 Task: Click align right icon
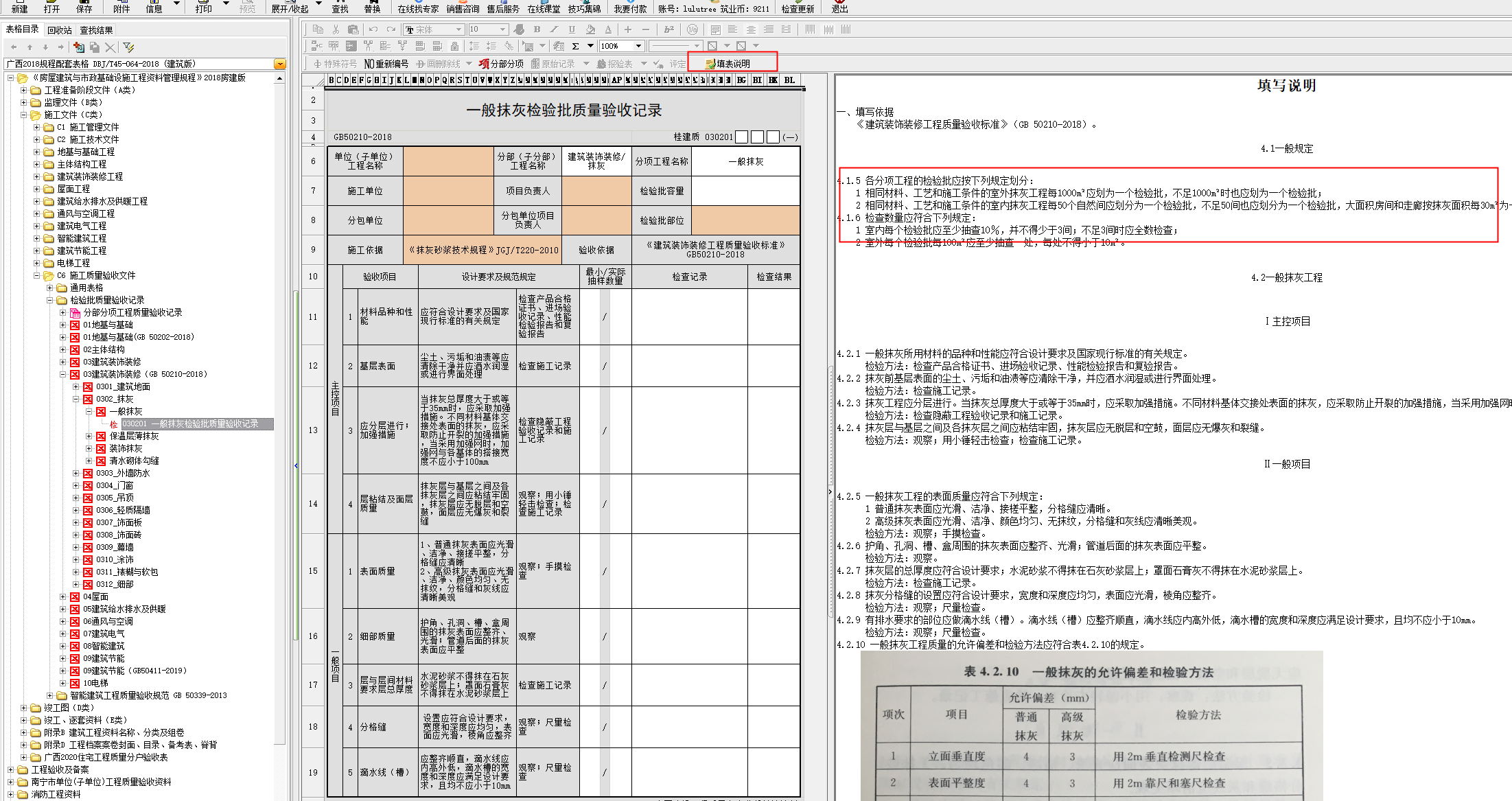tap(769, 30)
